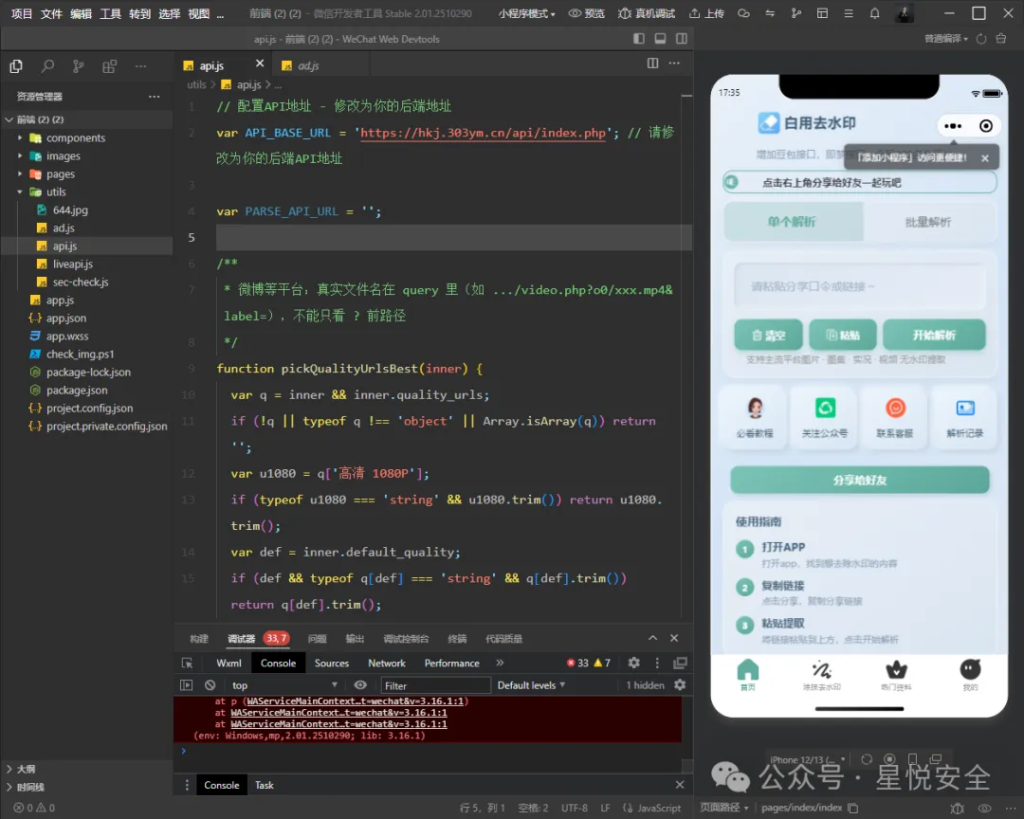This screenshot has width=1024, height=819.
Task: Click the console Filter input field
Action: (434, 685)
